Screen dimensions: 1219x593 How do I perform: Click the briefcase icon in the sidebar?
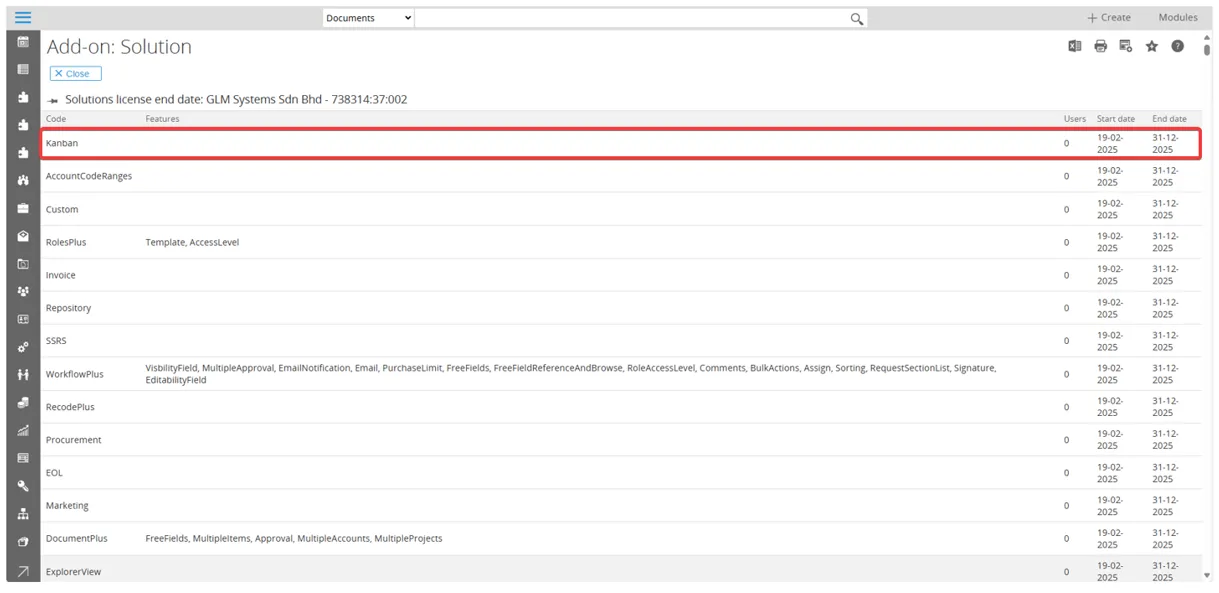(x=23, y=208)
